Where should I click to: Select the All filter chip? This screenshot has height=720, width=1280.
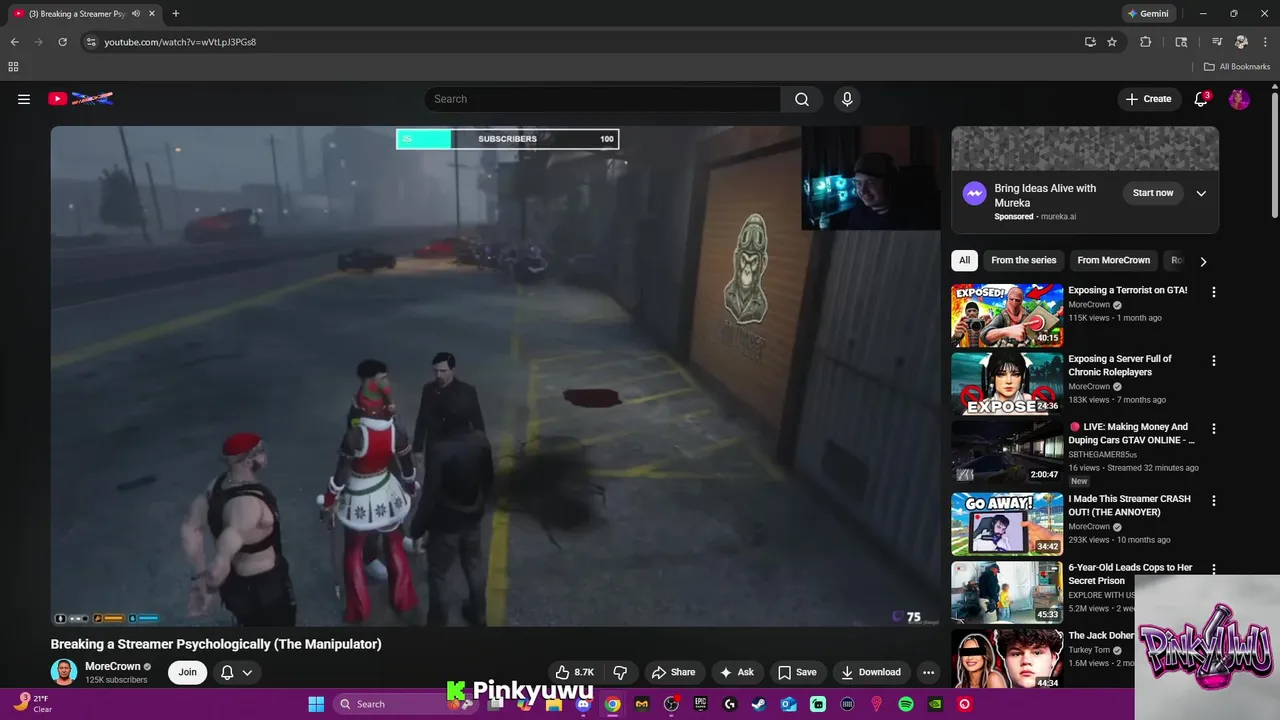point(964,260)
